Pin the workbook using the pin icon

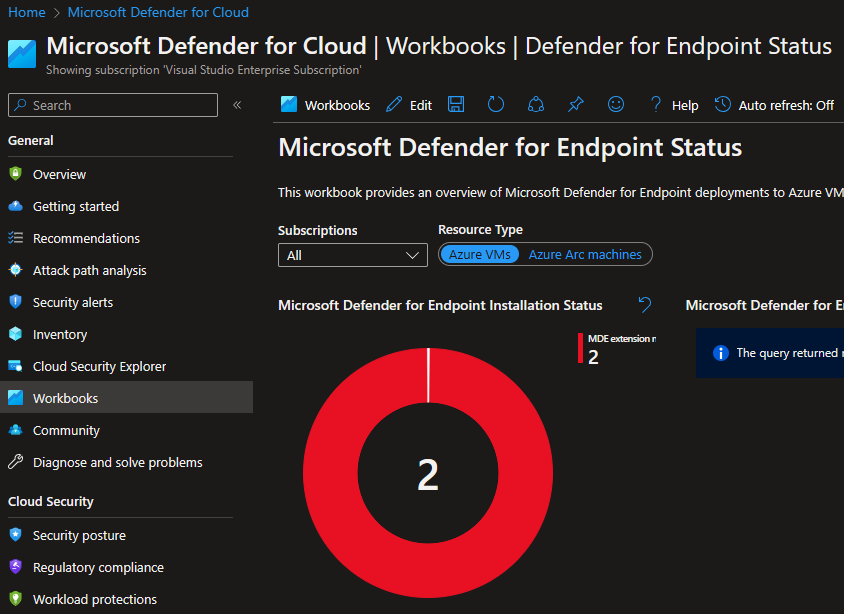tap(575, 104)
